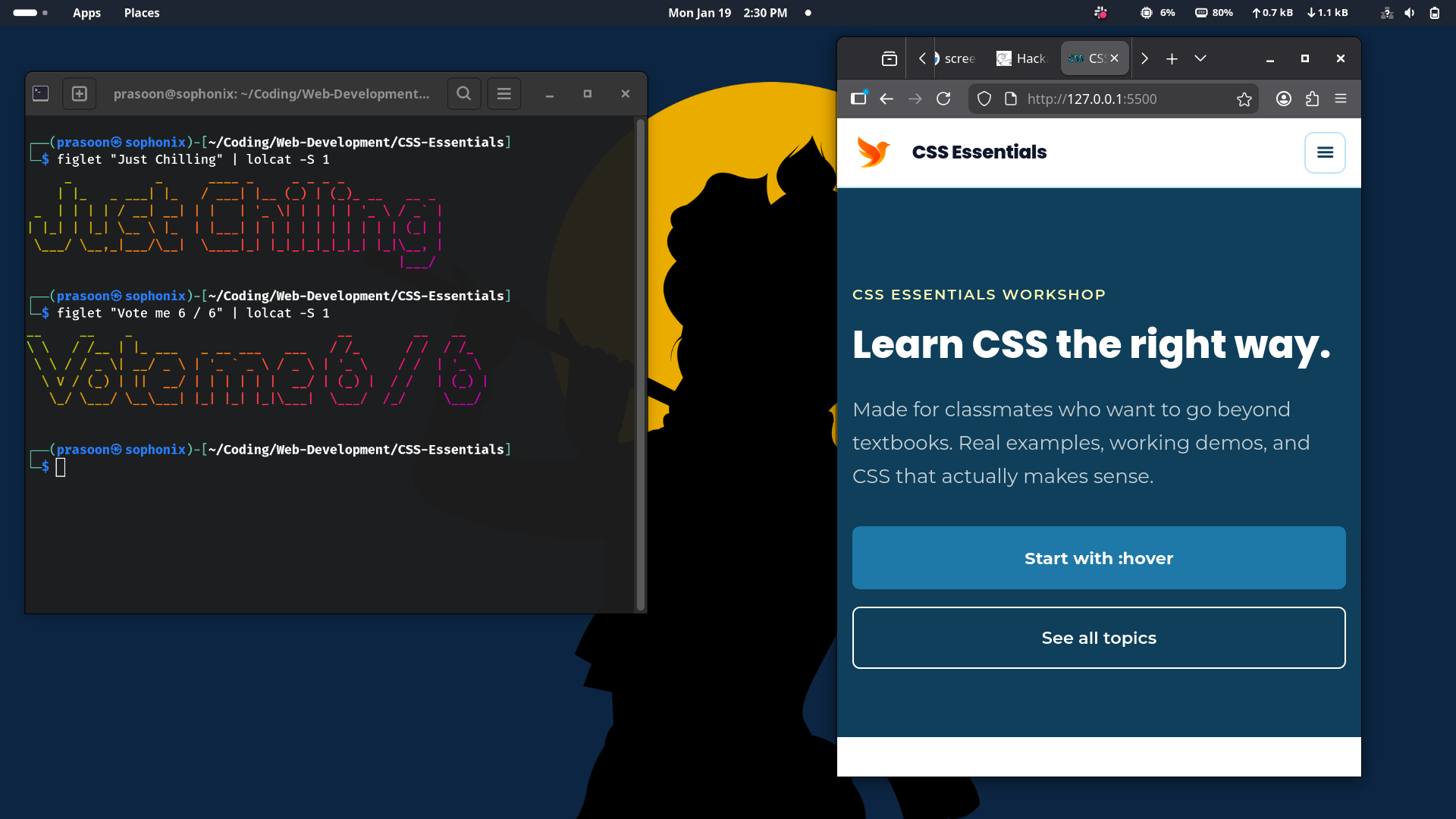Switch to the Hack browser tab
Screen dimensions: 1456x819
[x=1022, y=58]
